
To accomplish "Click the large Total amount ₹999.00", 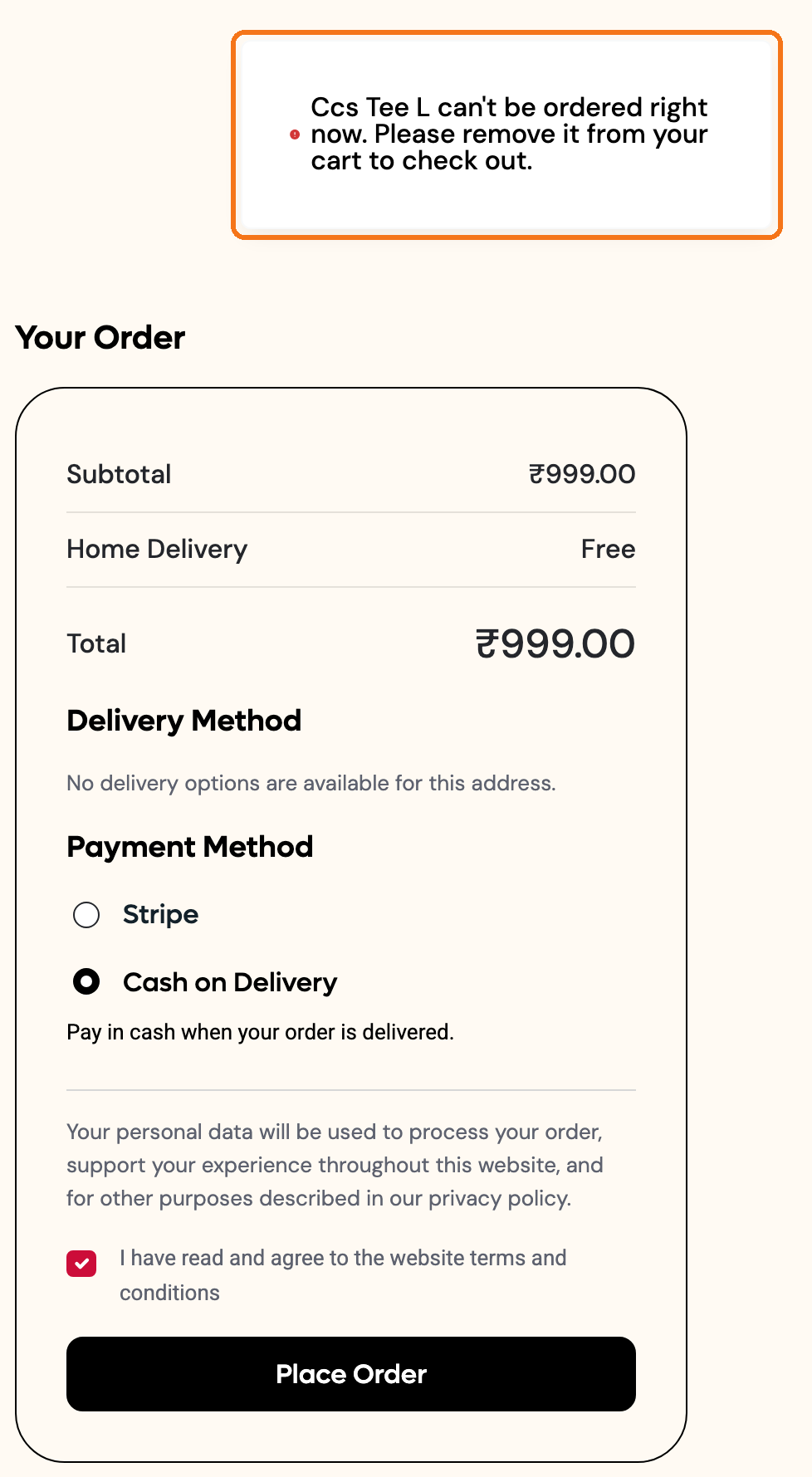I will tap(555, 644).
